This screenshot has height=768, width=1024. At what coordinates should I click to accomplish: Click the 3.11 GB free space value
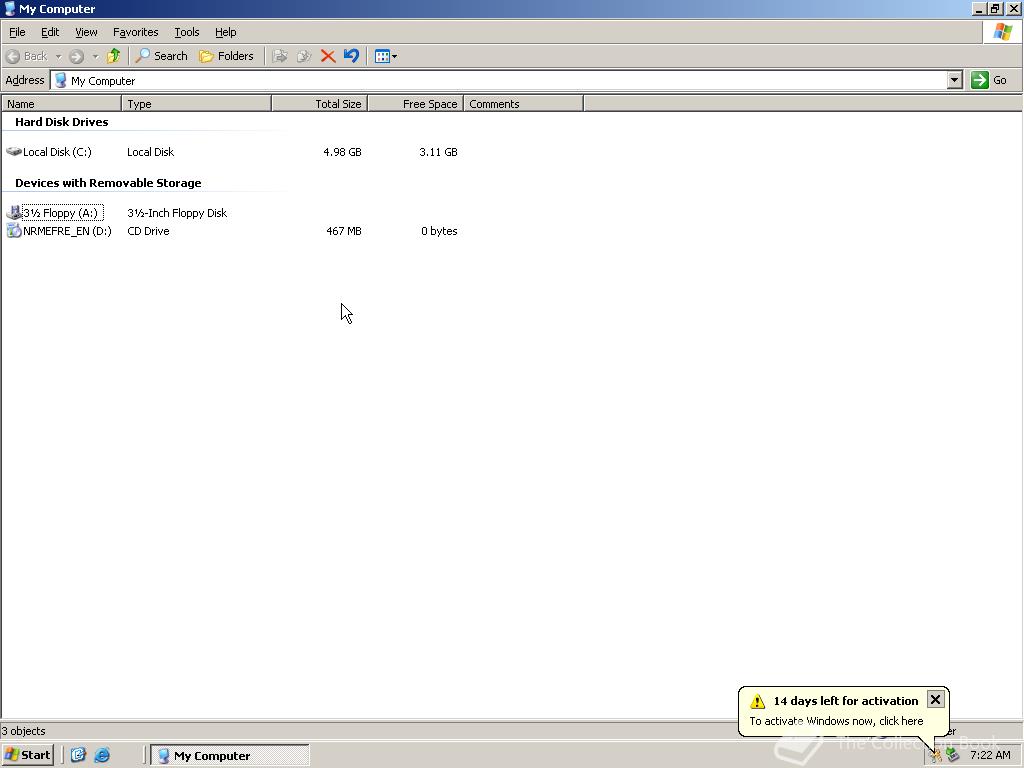(x=438, y=152)
